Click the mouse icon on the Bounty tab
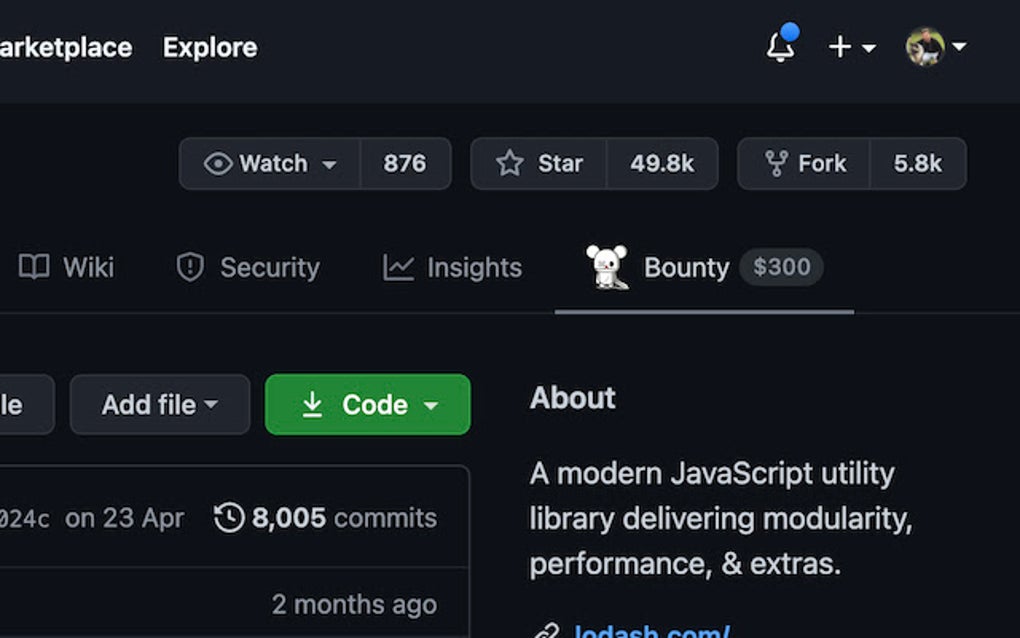Viewport: 1020px width, 638px height. (609, 267)
